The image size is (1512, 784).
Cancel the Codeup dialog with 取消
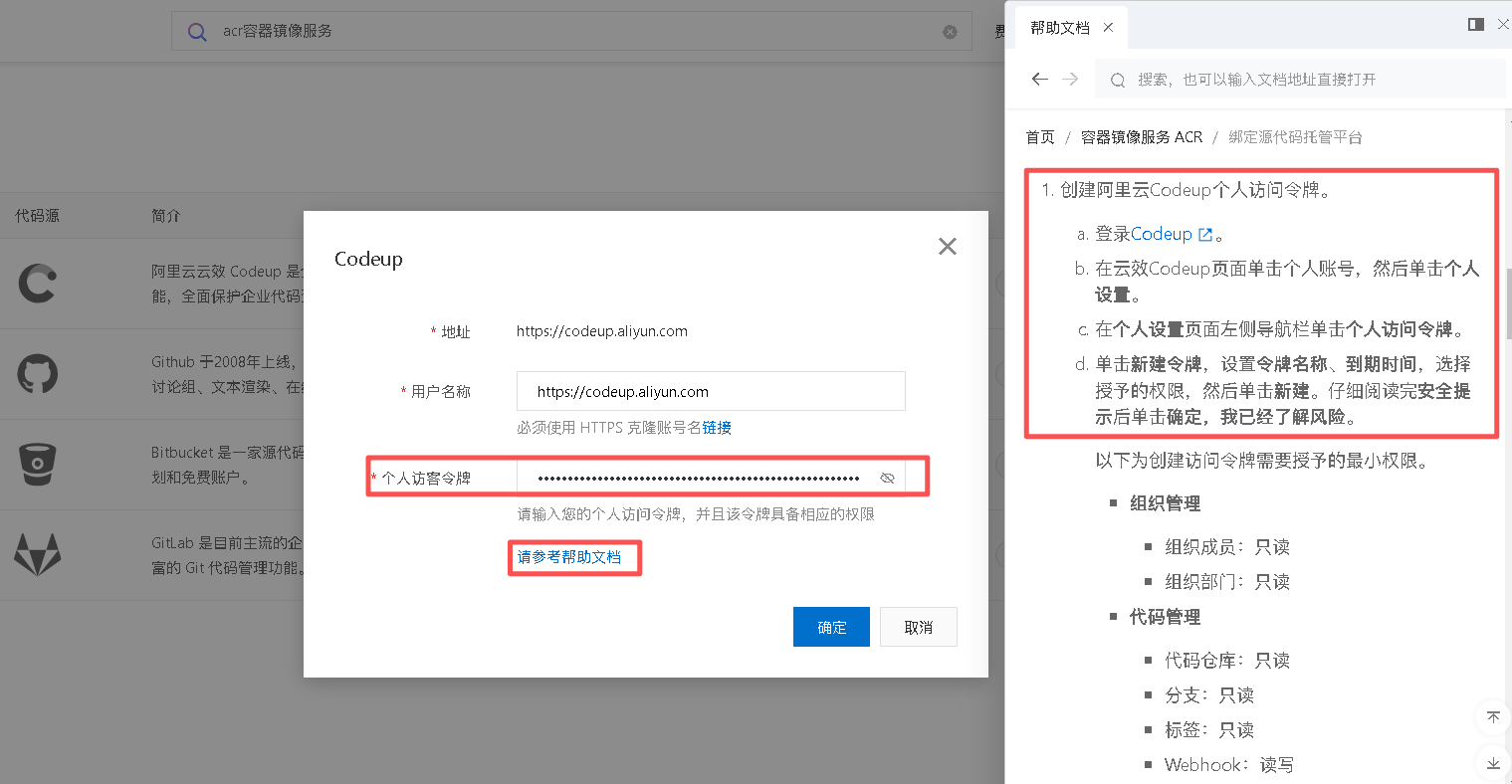coord(918,626)
